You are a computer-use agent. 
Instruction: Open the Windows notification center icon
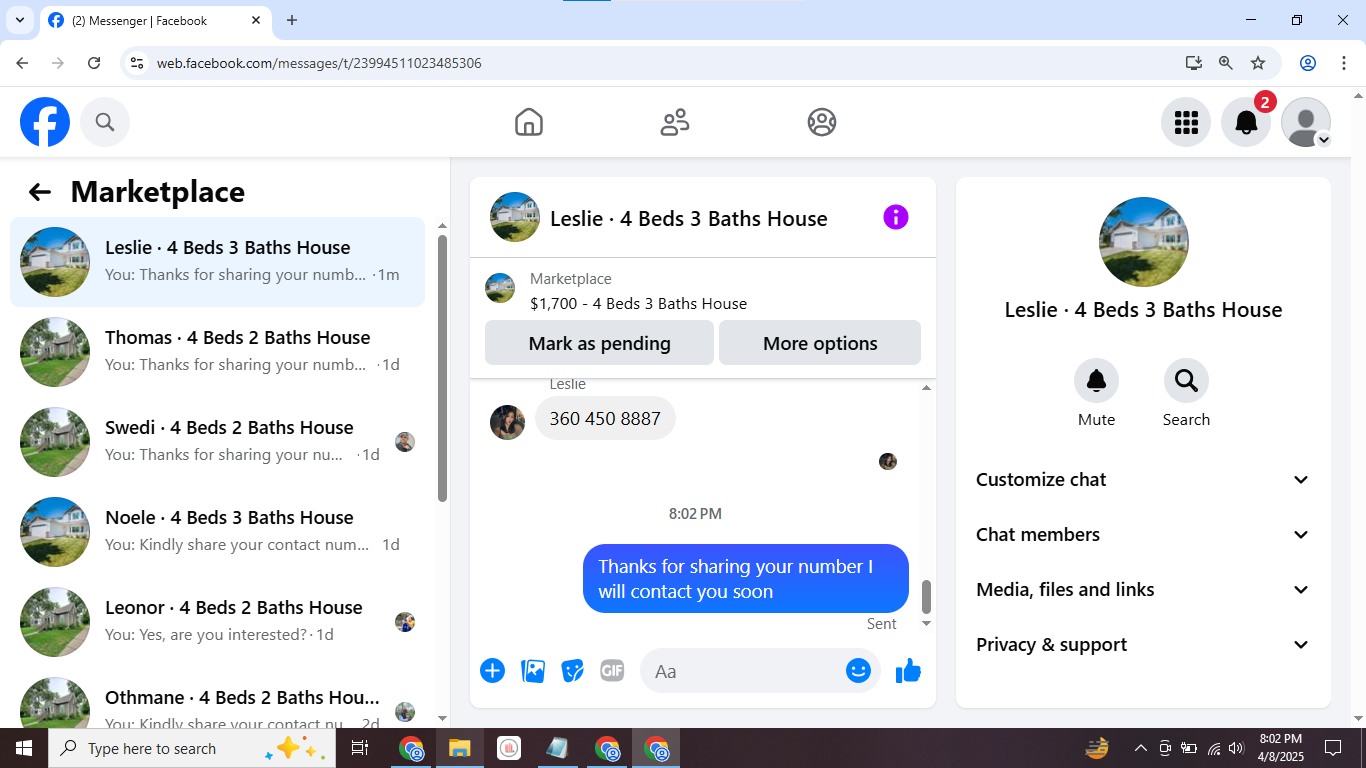point(1333,748)
